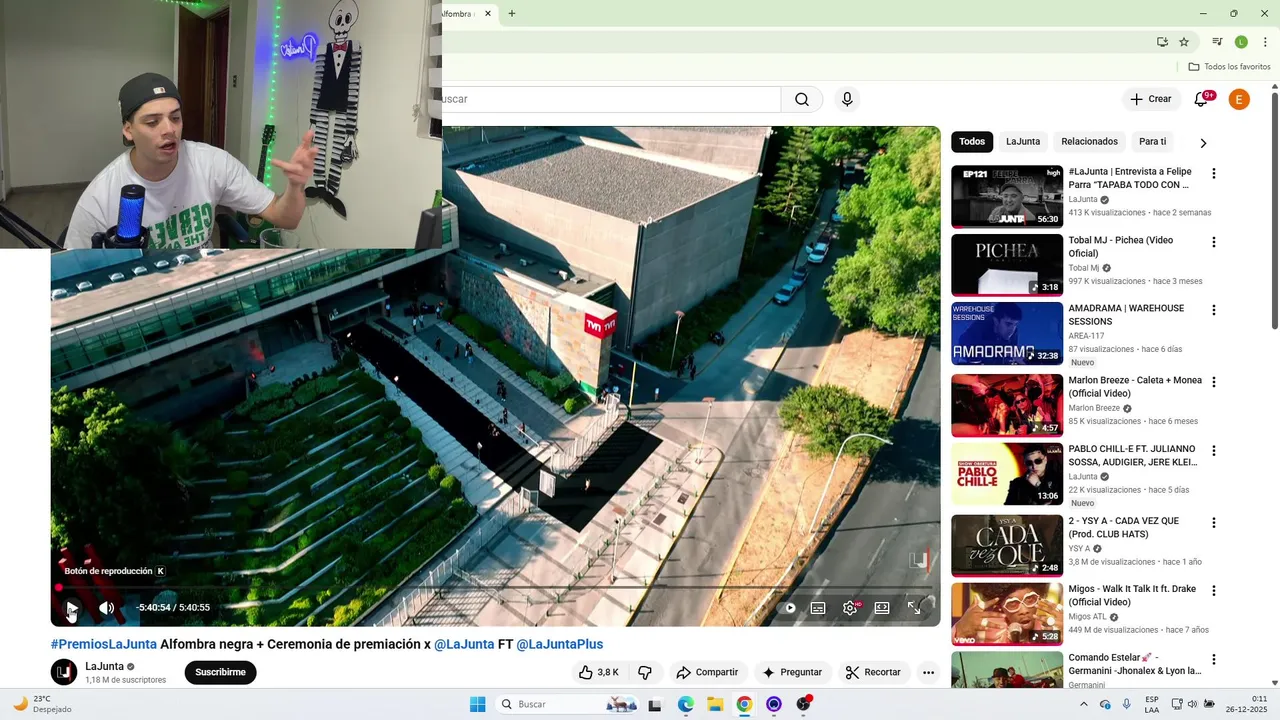Click the taskbar Buscar search box

[x=567, y=704]
